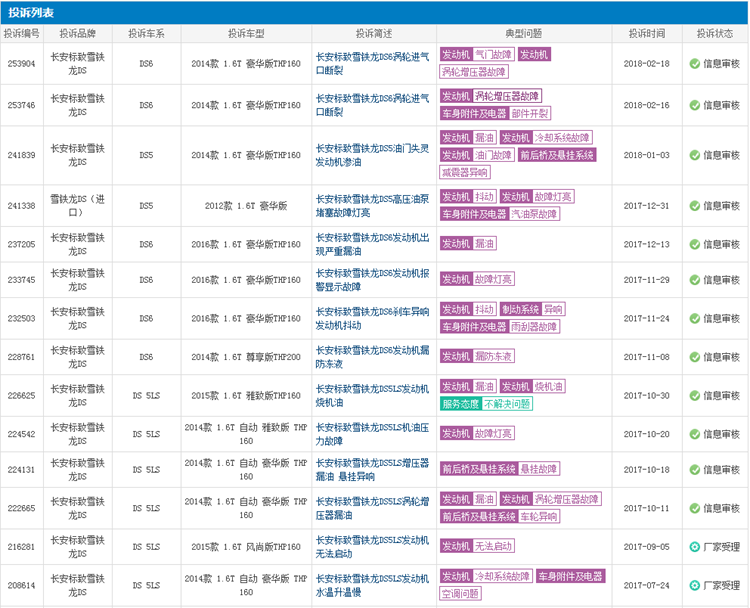Open link 长安标致雪铁龙DS6发动机出现严重漏油

372,244
